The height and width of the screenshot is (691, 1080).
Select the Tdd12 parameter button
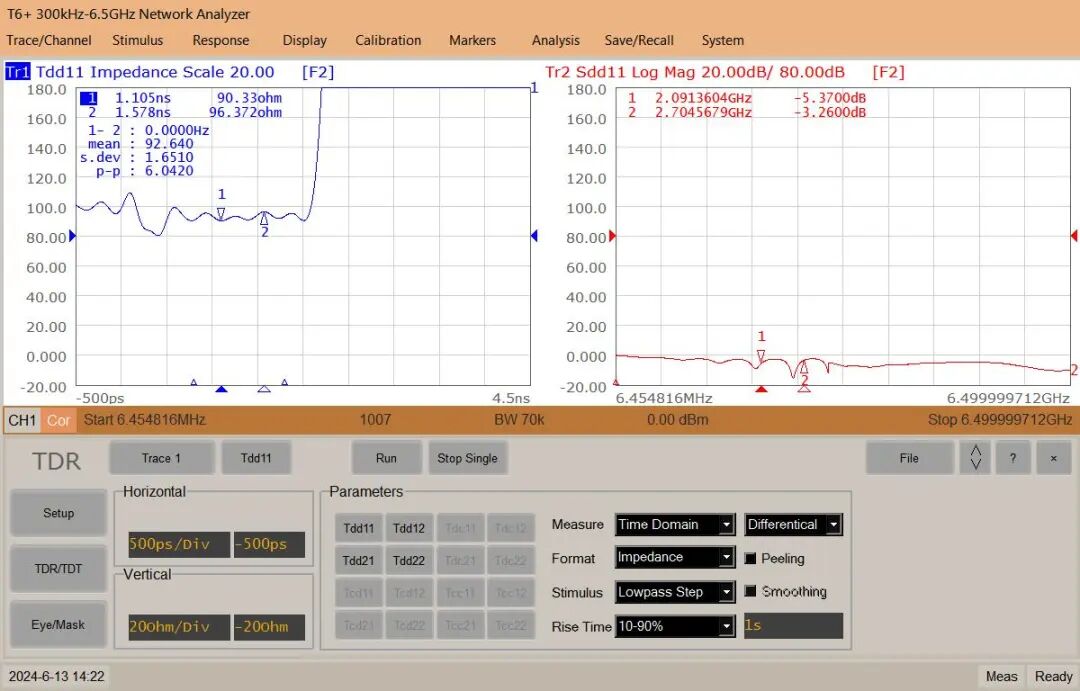[x=409, y=528]
